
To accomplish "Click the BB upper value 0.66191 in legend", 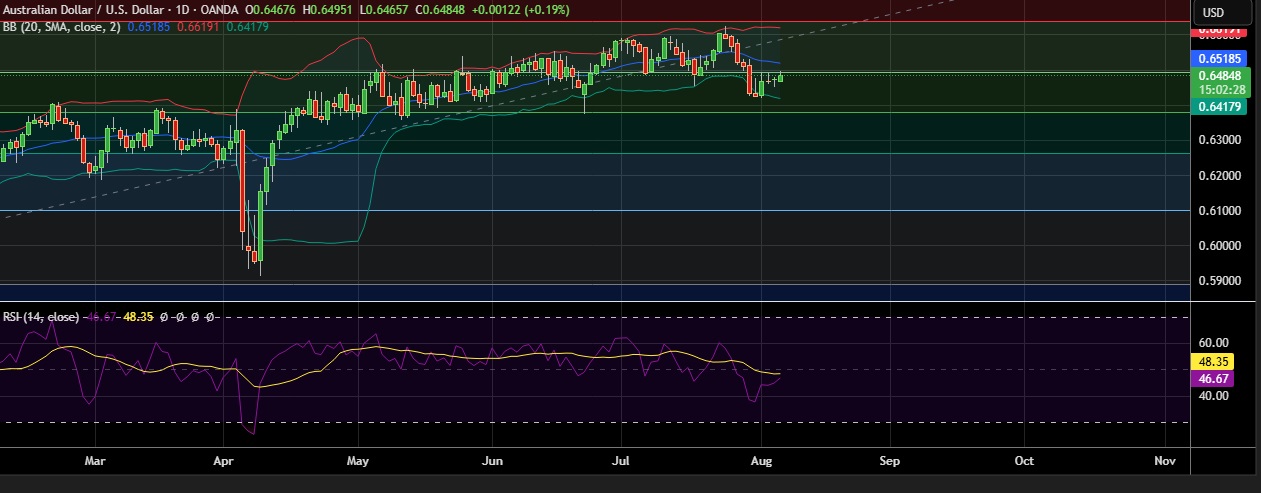I will [198, 26].
